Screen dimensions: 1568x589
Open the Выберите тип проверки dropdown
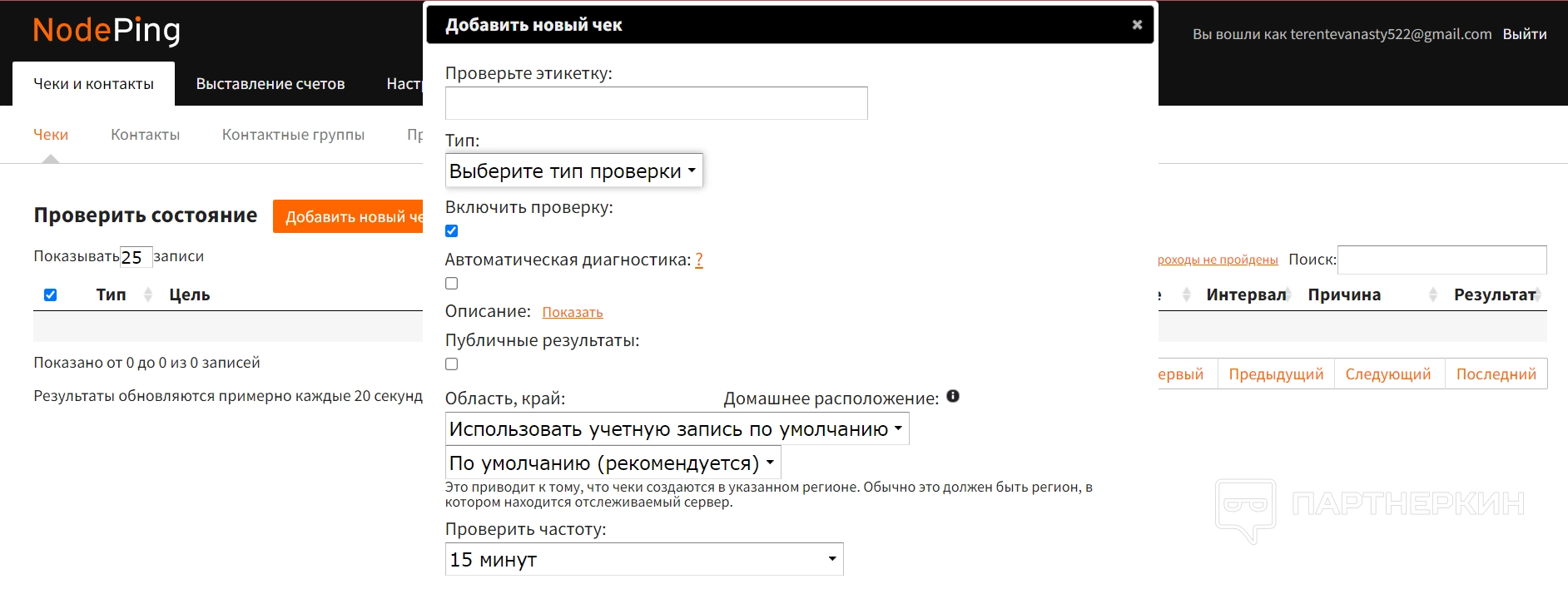click(573, 171)
